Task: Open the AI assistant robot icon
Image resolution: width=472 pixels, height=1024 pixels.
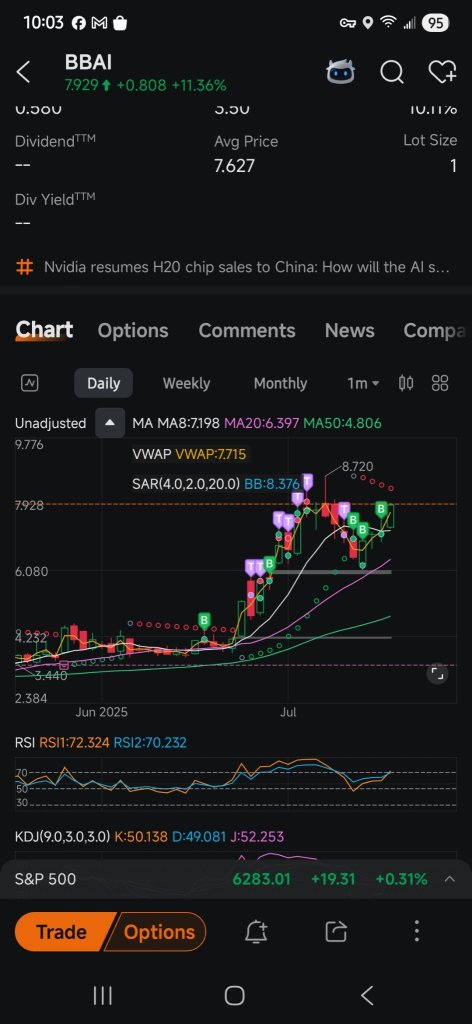Action: pos(341,72)
